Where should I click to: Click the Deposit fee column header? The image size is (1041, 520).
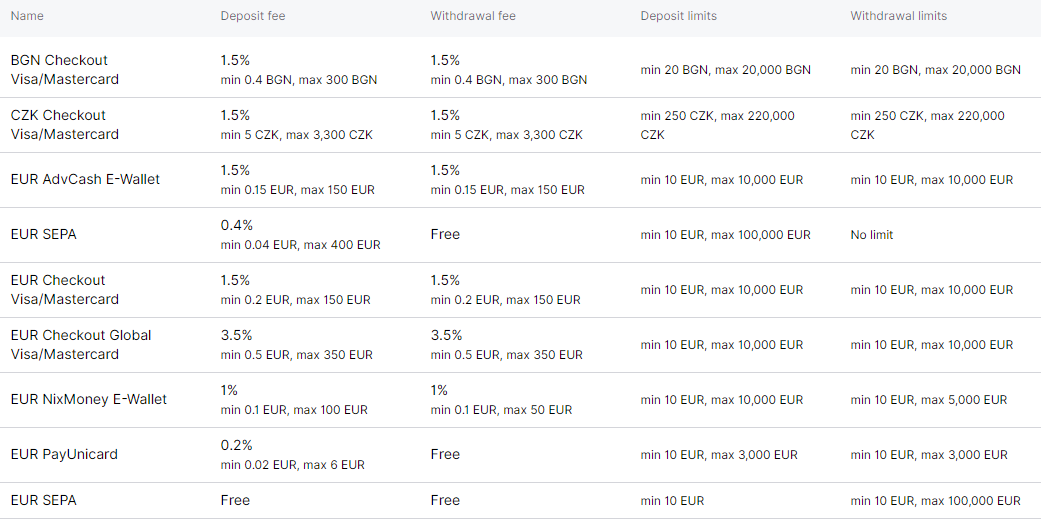(253, 16)
